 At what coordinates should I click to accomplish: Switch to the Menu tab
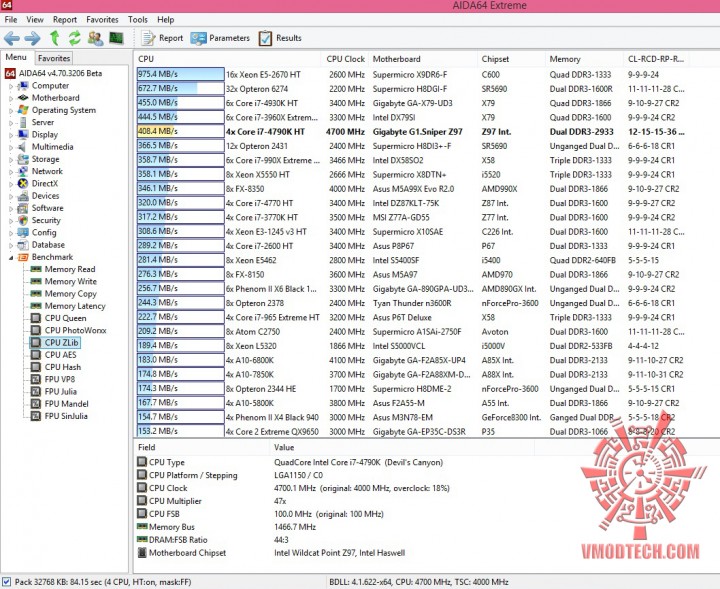coord(16,57)
